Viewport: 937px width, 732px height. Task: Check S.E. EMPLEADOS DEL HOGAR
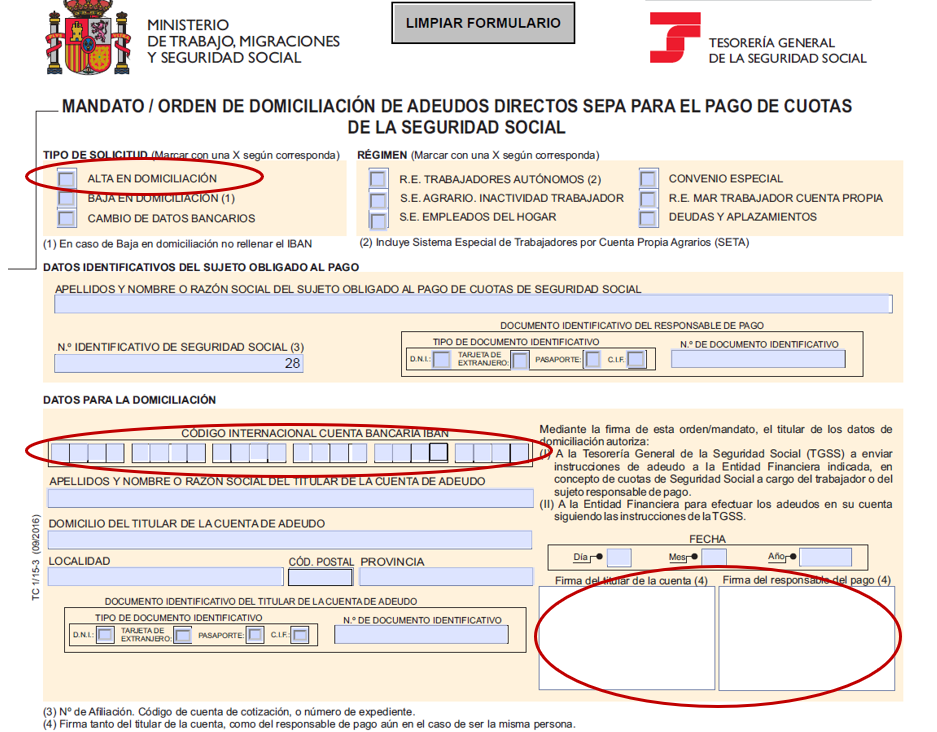[377, 217]
